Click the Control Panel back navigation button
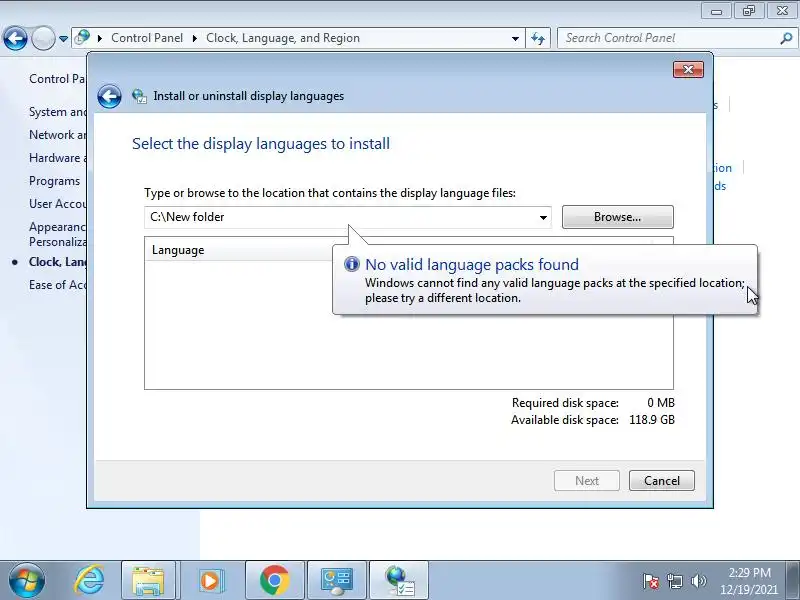The width and height of the screenshot is (800, 600). (15, 38)
